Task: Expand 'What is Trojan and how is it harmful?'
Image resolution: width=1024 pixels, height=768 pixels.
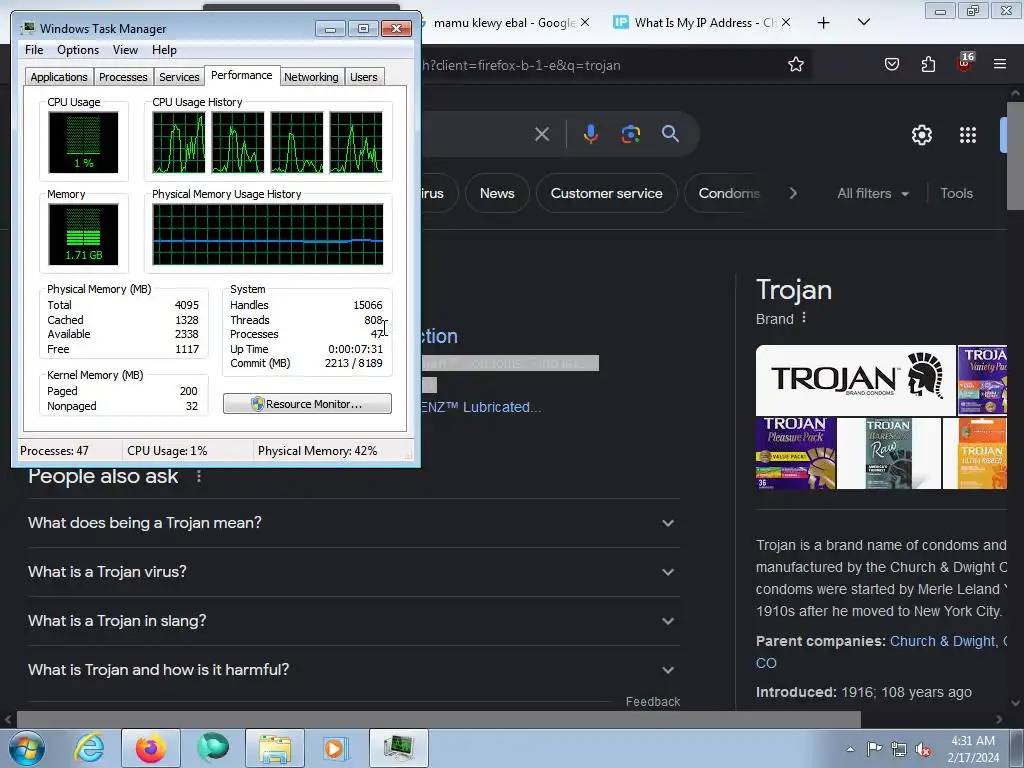Action: pyautogui.click(x=353, y=670)
